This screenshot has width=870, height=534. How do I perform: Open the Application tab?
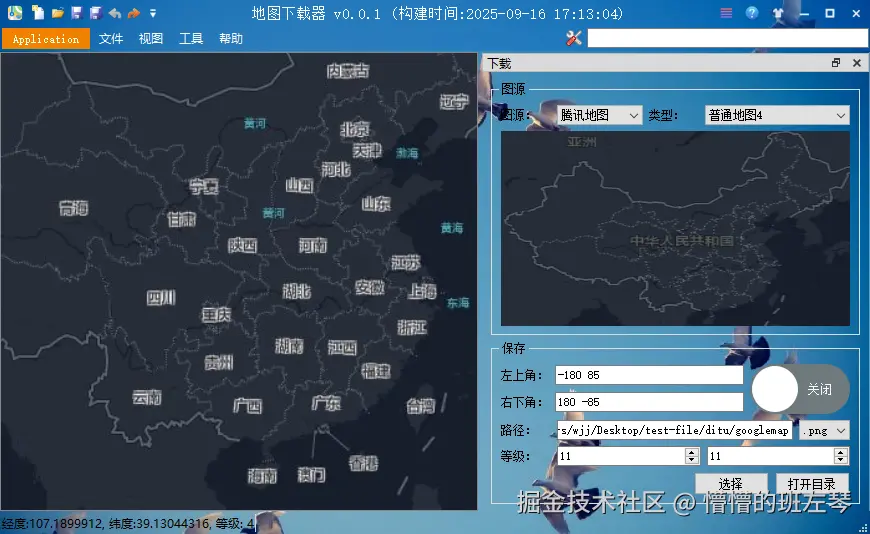[45, 39]
